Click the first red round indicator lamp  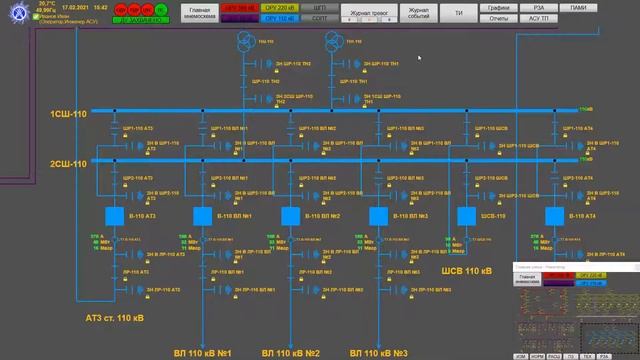(121, 9)
